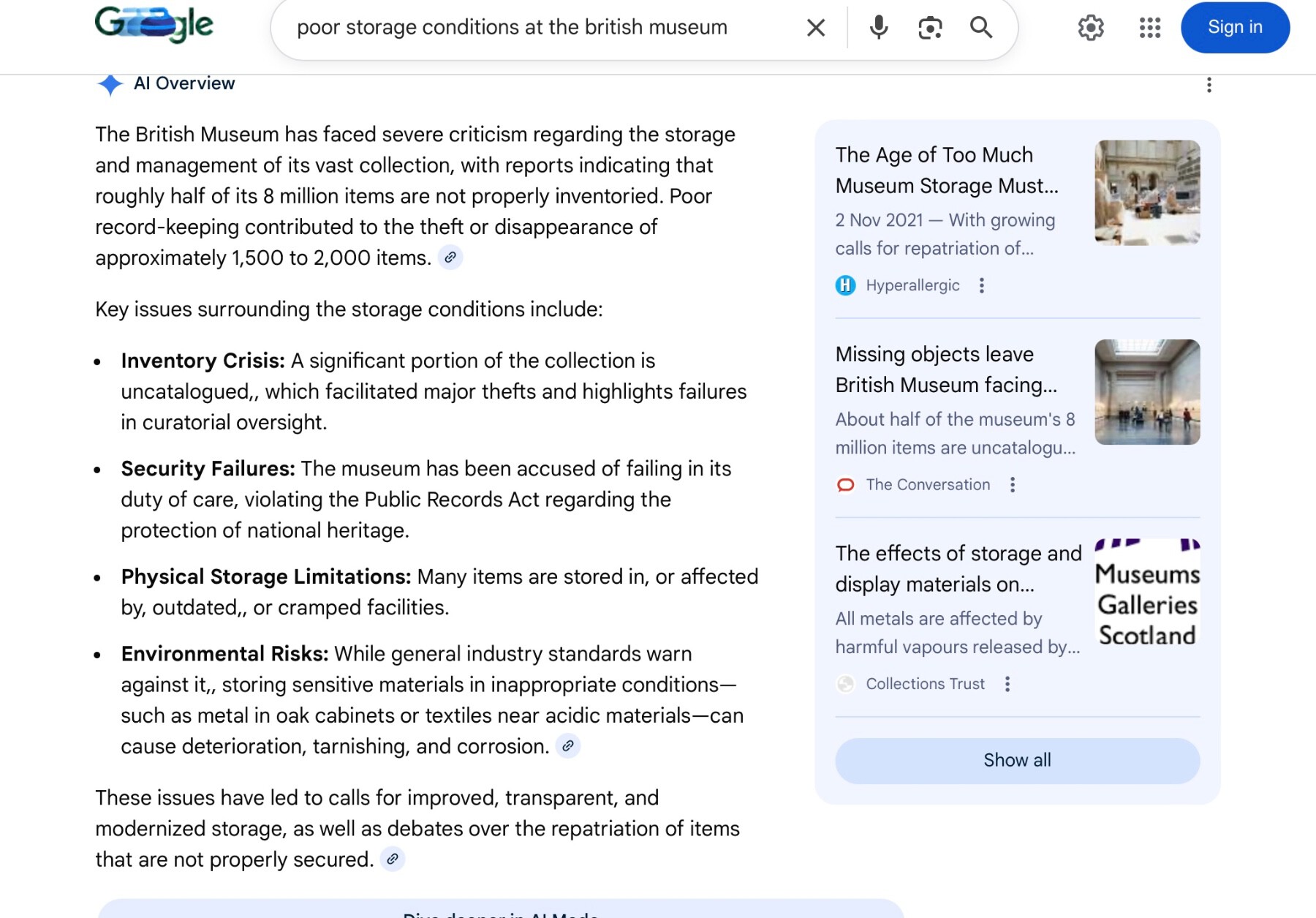Click the magnifying glass search button
The width and height of the screenshot is (1316, 918).
coord(980,28)
